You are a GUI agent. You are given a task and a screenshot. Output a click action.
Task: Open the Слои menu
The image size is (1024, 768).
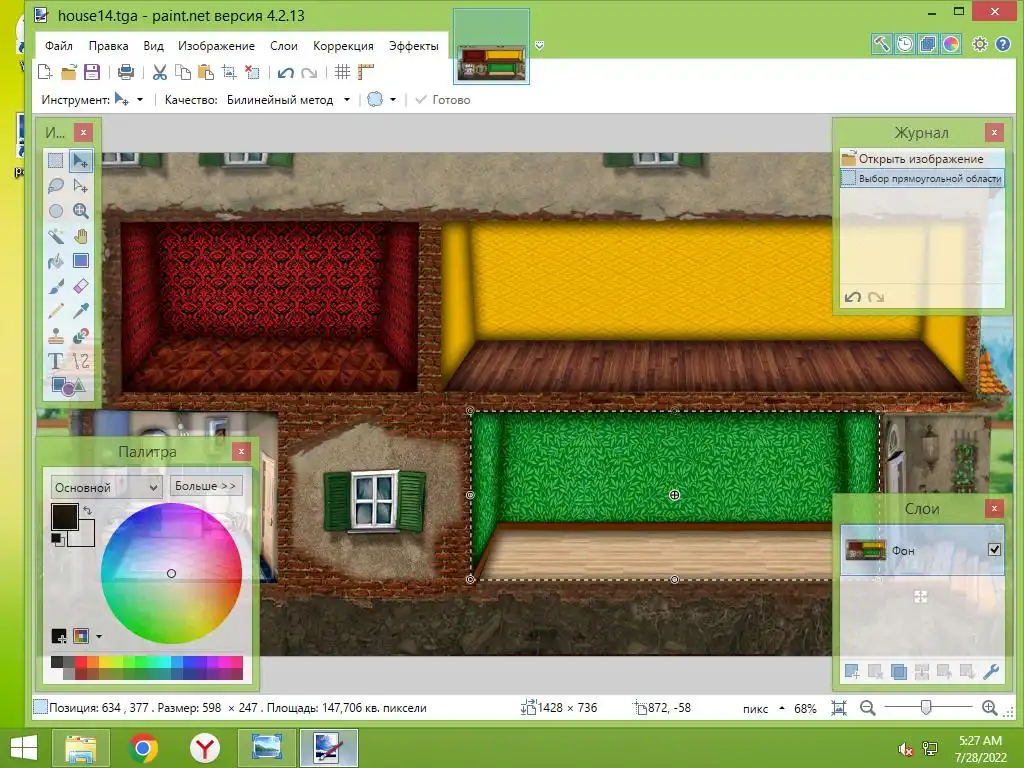tap(283, 46)
